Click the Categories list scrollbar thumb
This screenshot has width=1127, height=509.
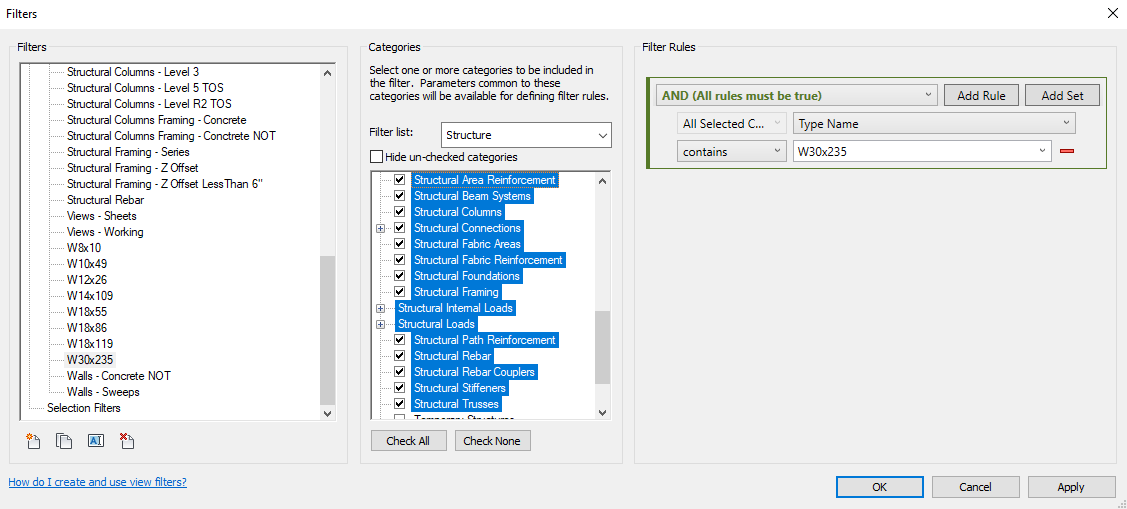point(602,347)
